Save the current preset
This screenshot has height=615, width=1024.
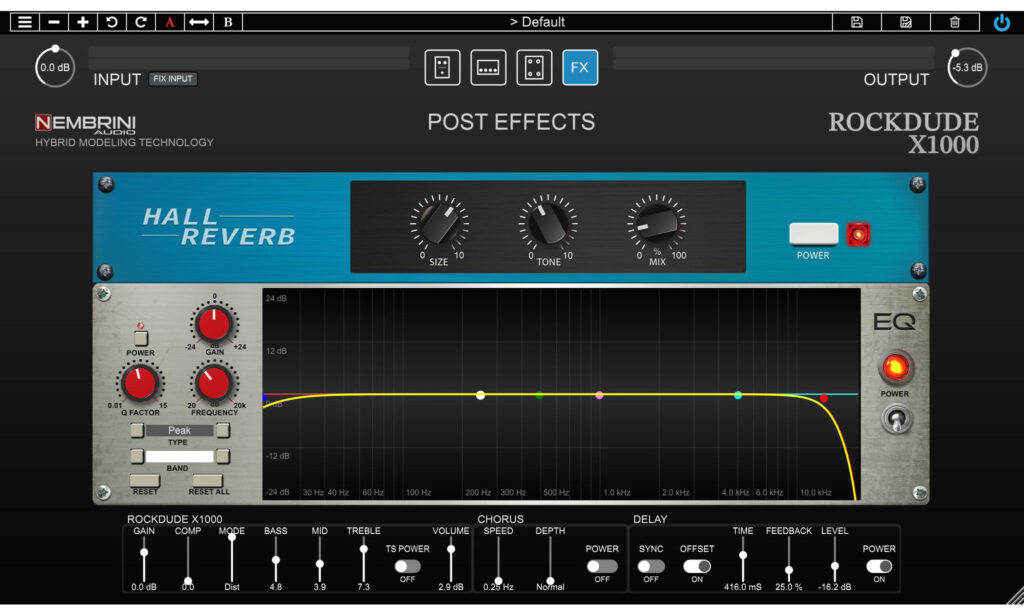coord(857,22)
